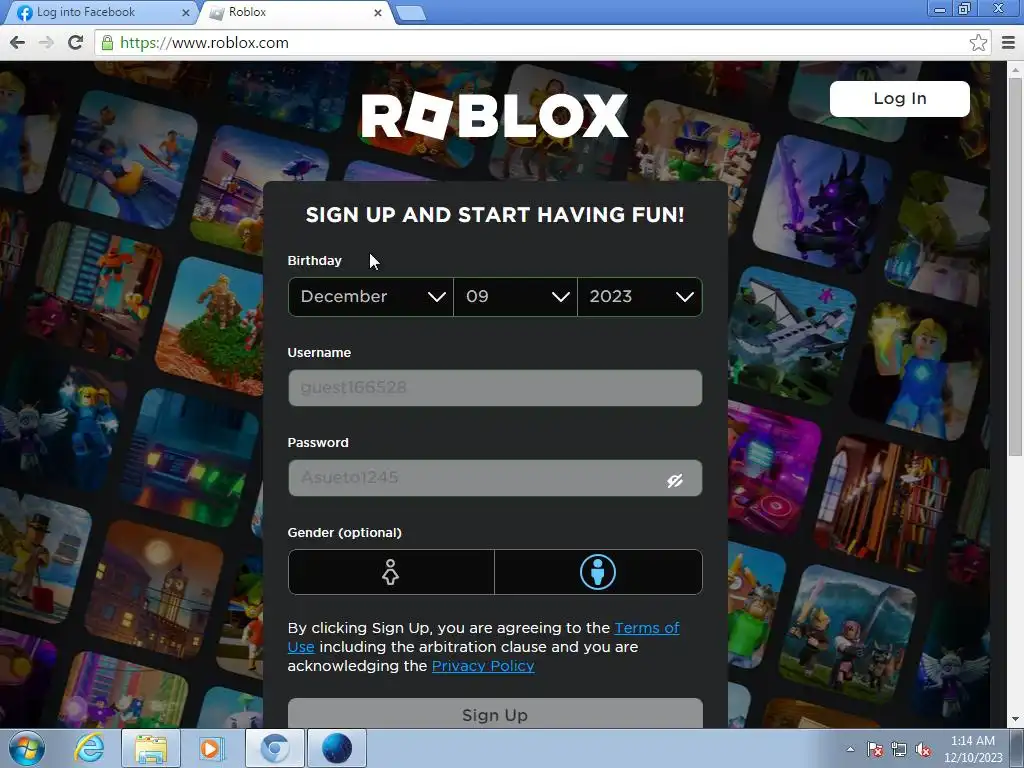Close the Log into Facebook tab

click(185, 12)
